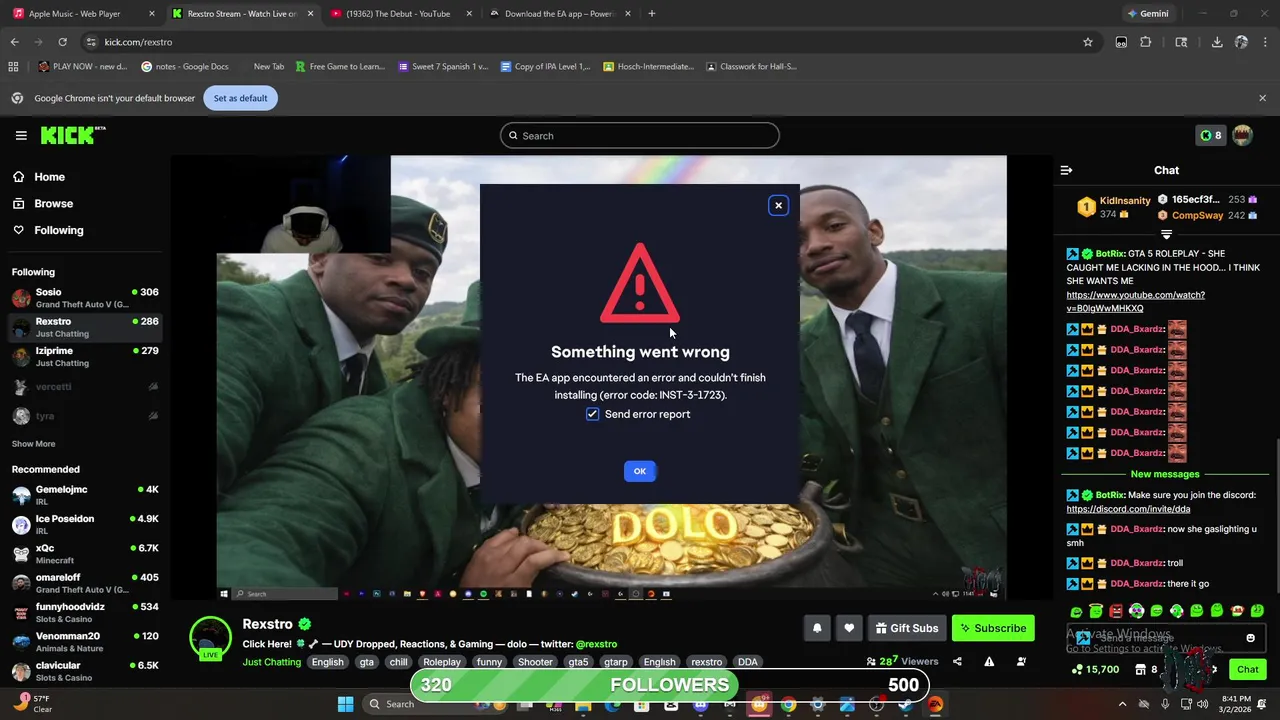
Task: Toggle the notification bell for Rexstro
Action: point(817,628)
